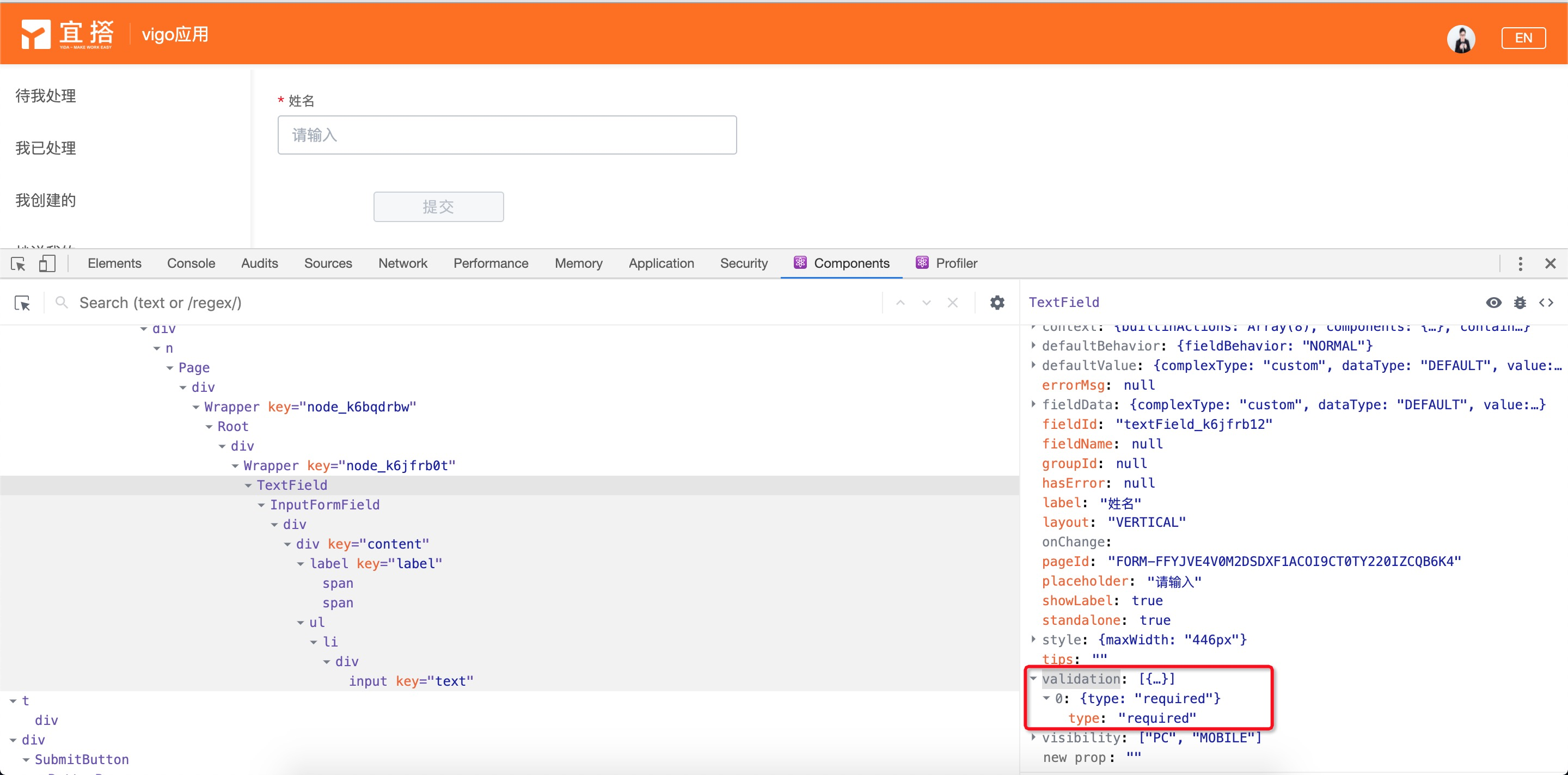Open Components view settings gear
Screen dimensions: 1568x775
(997, 303)
